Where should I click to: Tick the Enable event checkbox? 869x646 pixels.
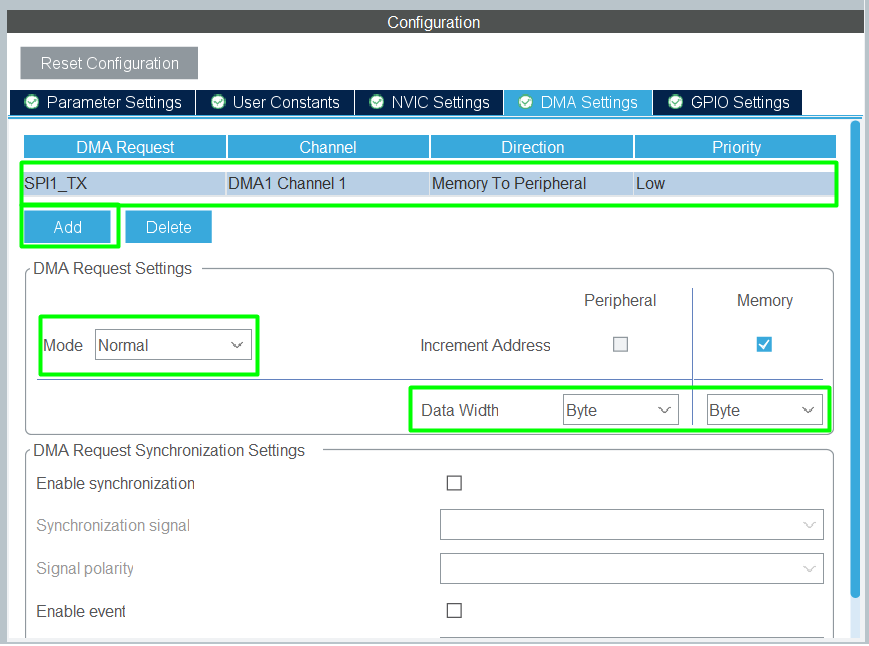coord(454,611)
